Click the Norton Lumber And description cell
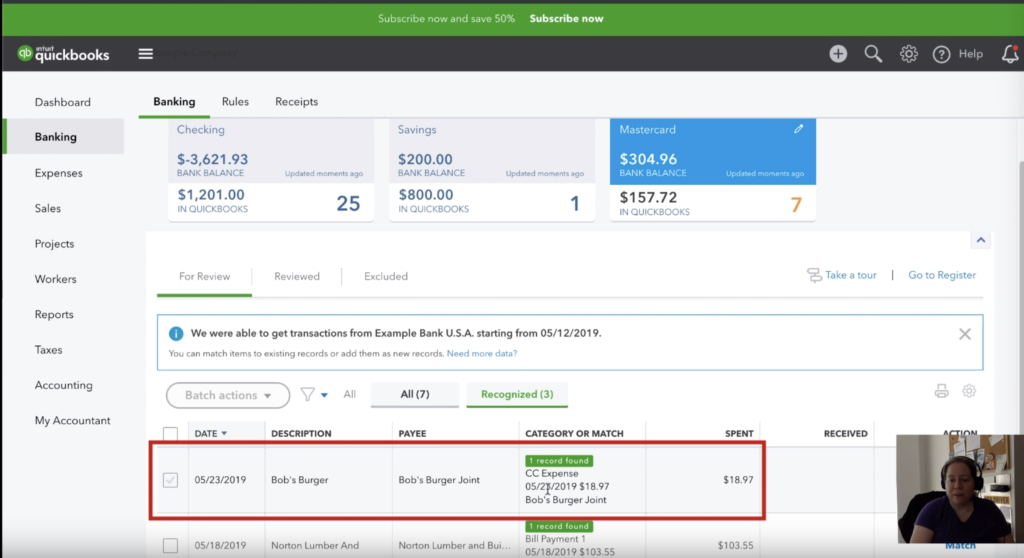1024x558 pixels. tap(315, 546)
